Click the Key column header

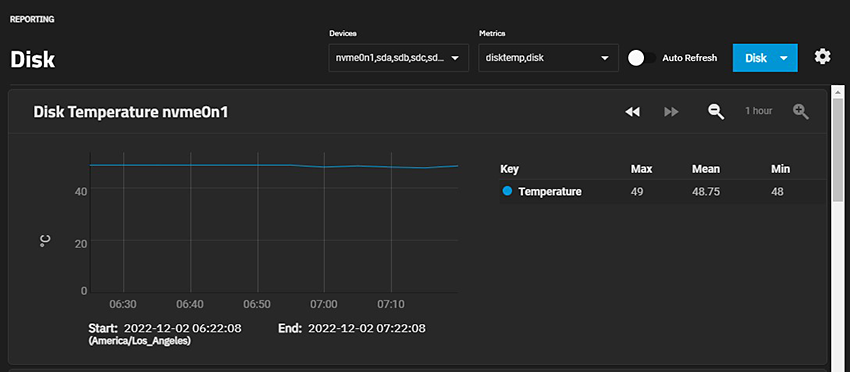[510, 169]
